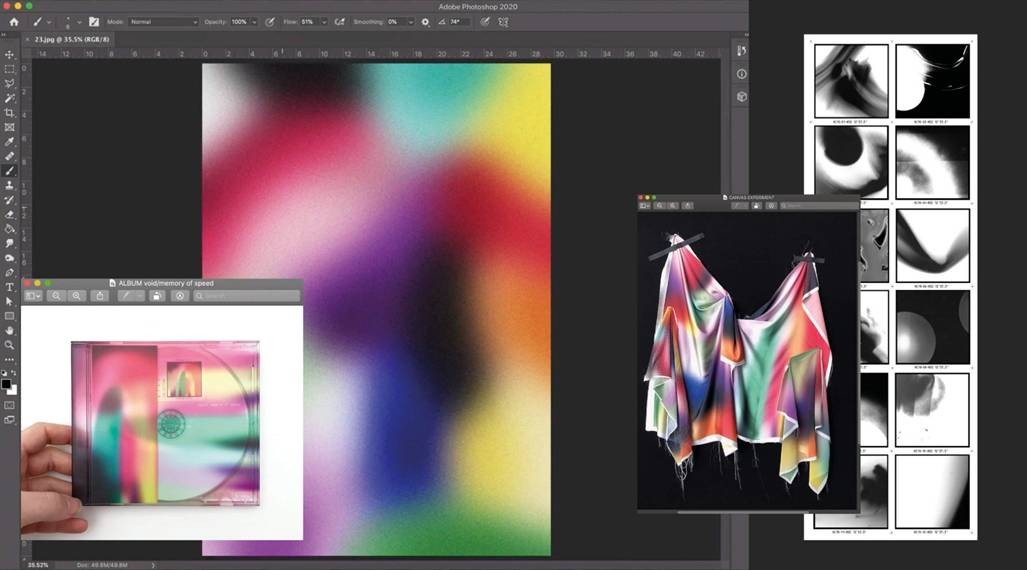Screen dimensions: 1027x570
Task: Toggle airbrush-style build-up next to Flow
Action: tap(340, 21)
